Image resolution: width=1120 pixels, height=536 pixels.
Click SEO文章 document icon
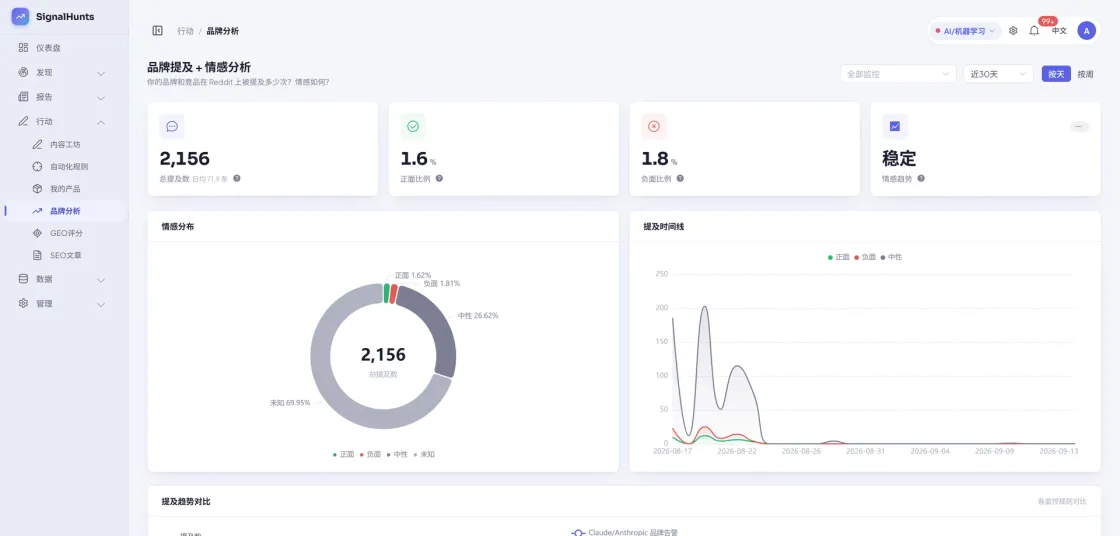click(37, 255)
